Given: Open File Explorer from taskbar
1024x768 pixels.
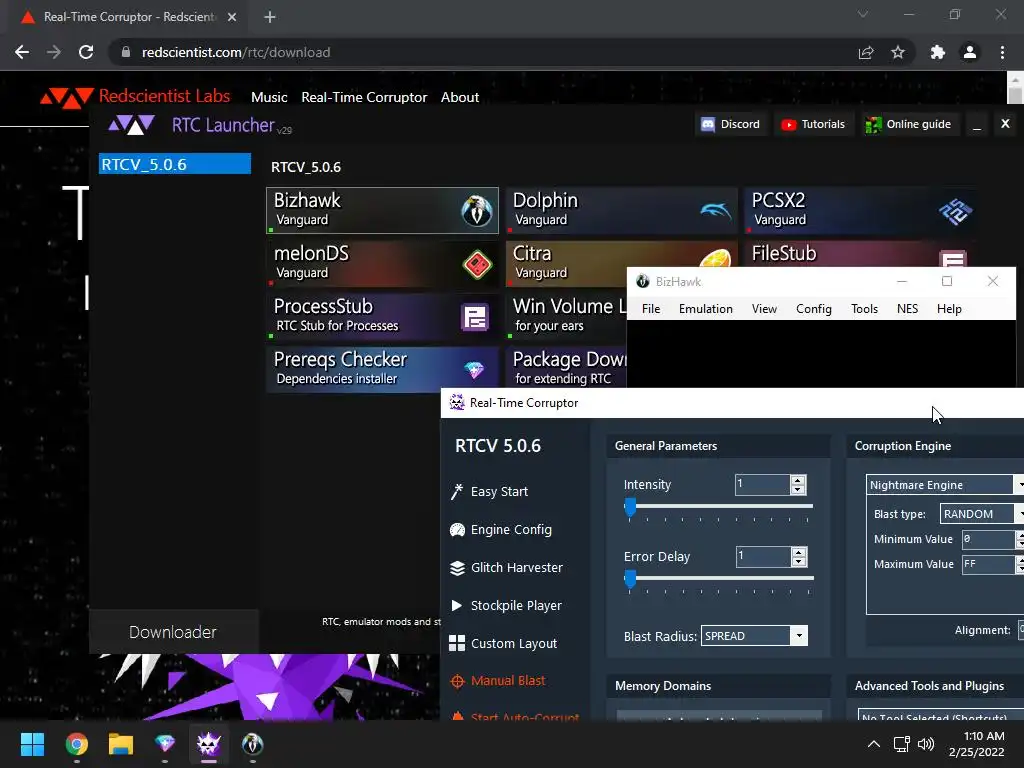Looking at the screenshot, I should pyautogui.click(x=121, y=744).
